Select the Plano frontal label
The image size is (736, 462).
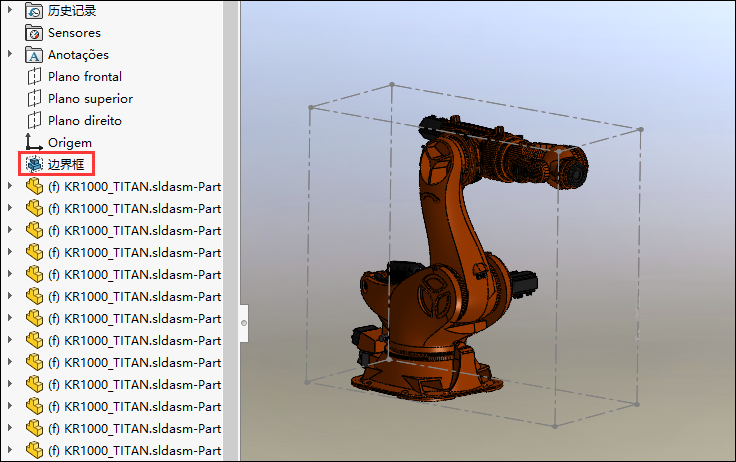pyautogui.click(x=85, y=77)
